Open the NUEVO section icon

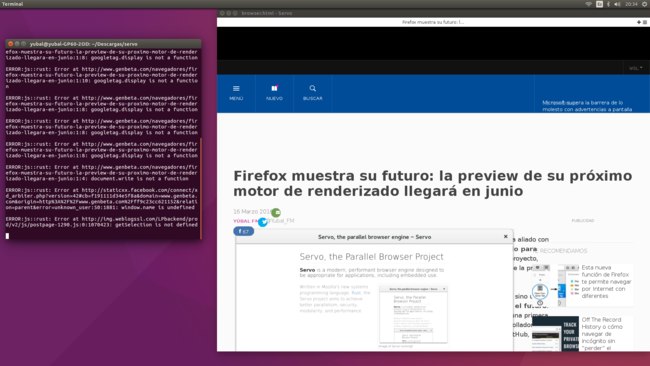click(x=274, y=88)
